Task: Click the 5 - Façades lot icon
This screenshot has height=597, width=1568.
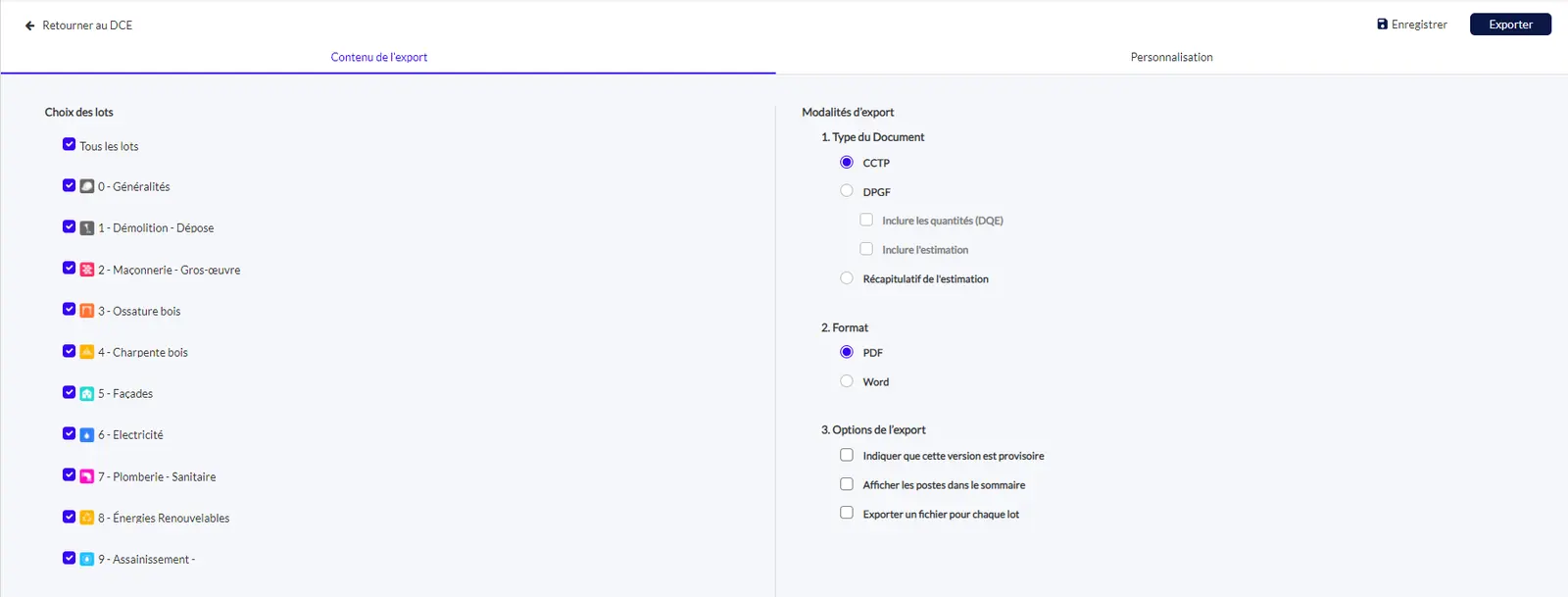Action: [87, 393]
